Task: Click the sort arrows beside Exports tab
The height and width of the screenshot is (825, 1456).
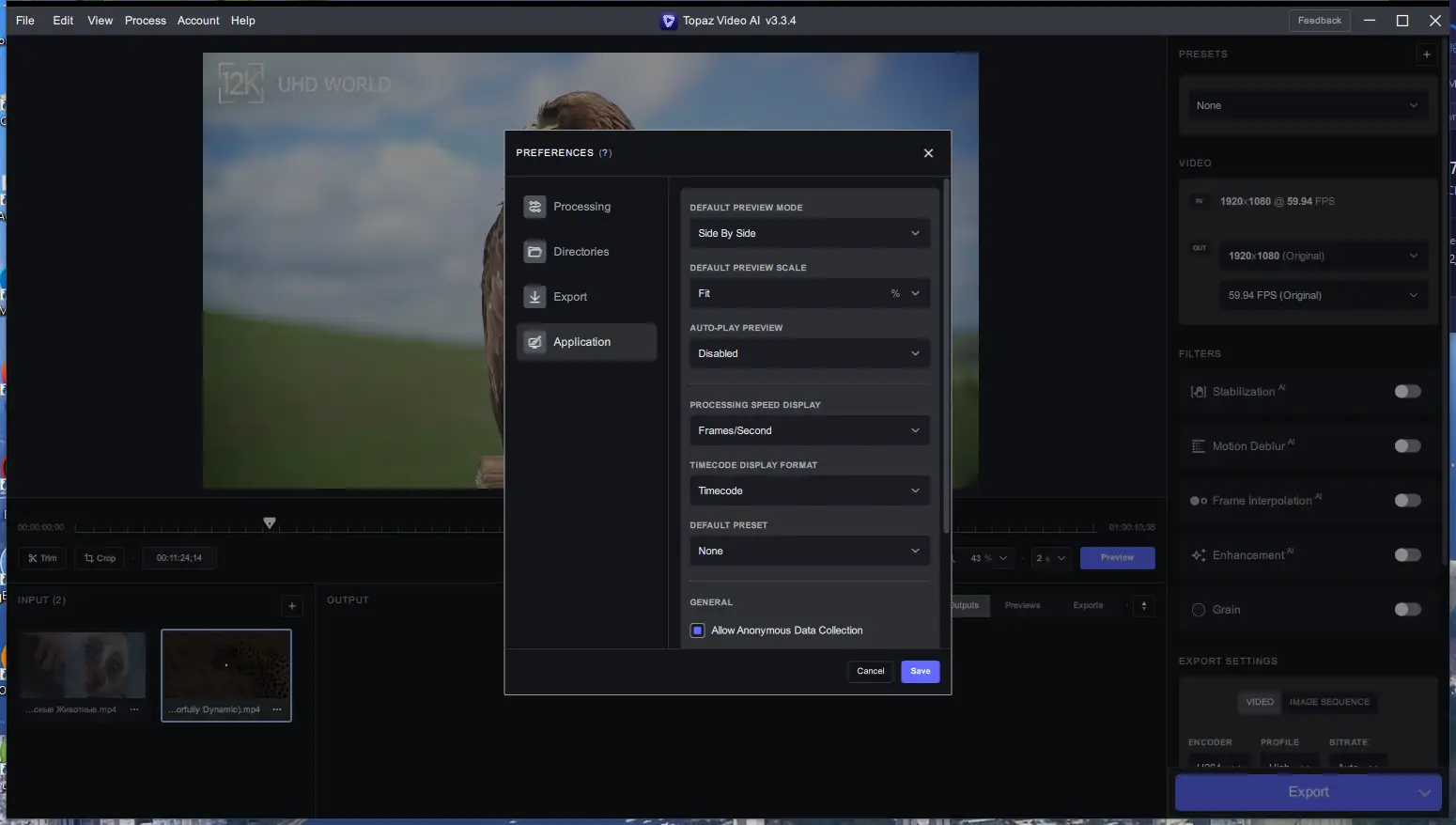Action: 1144,606
